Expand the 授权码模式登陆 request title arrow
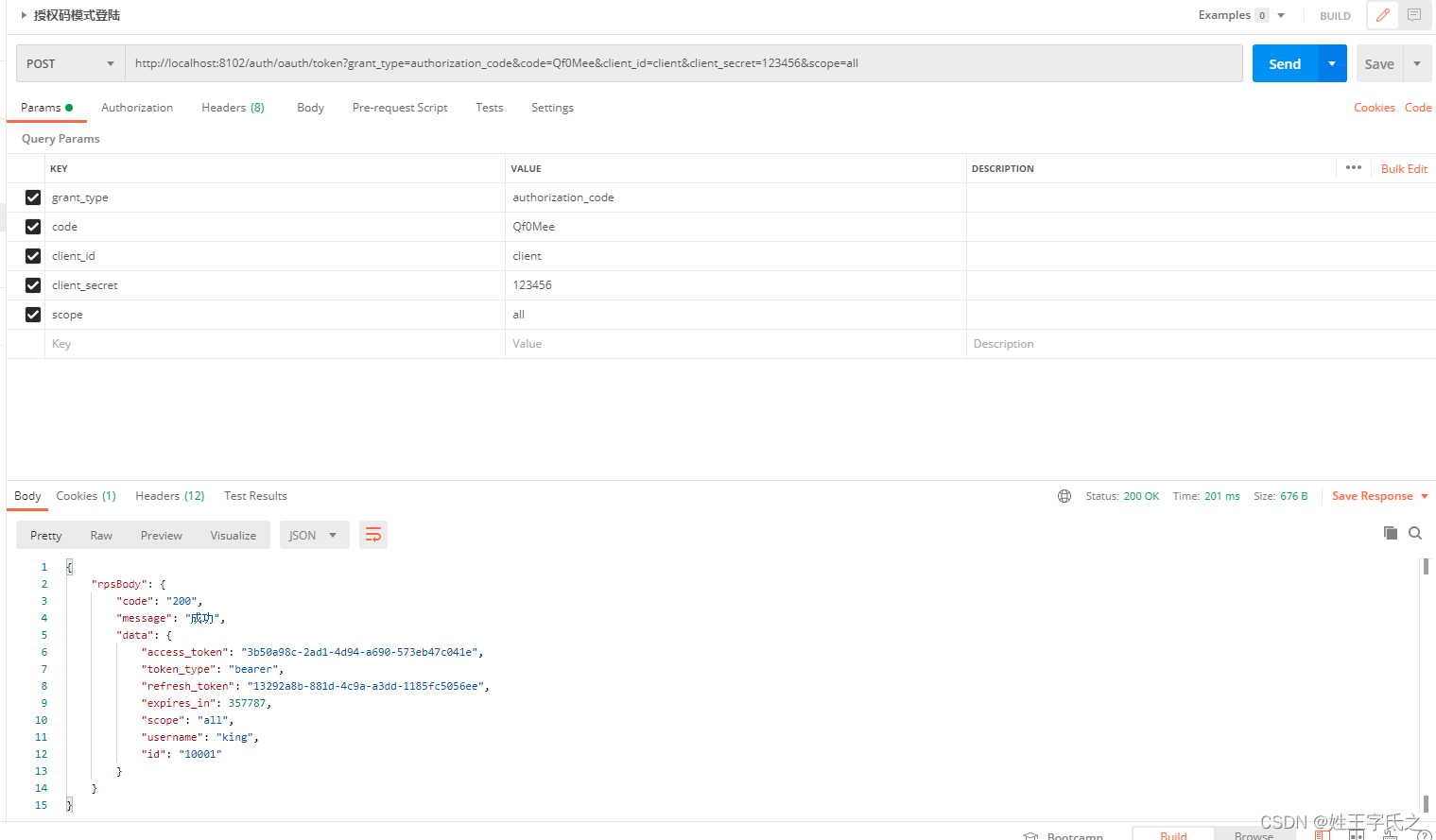1436x840 pixels. pyautogui.click(x=24, y=15)
